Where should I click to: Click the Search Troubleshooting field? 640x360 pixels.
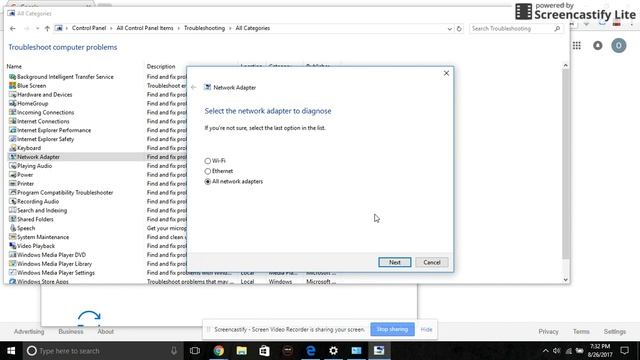(516, 29)
